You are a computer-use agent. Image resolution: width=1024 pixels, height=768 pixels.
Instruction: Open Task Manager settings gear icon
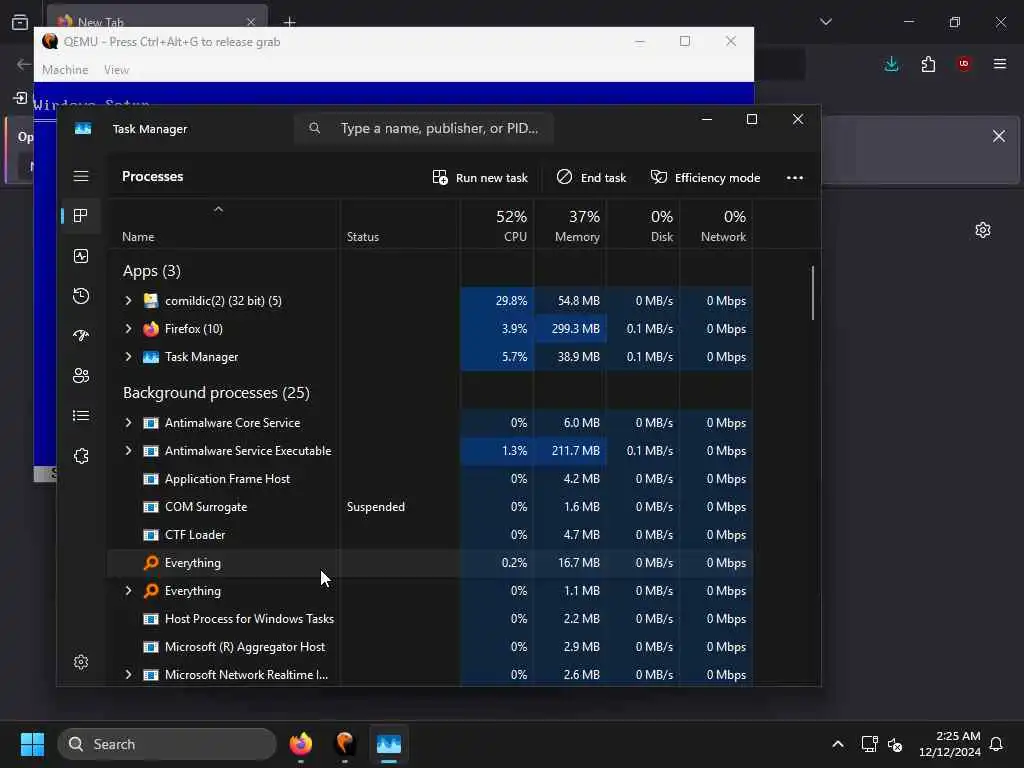click(x=81, y=662)
